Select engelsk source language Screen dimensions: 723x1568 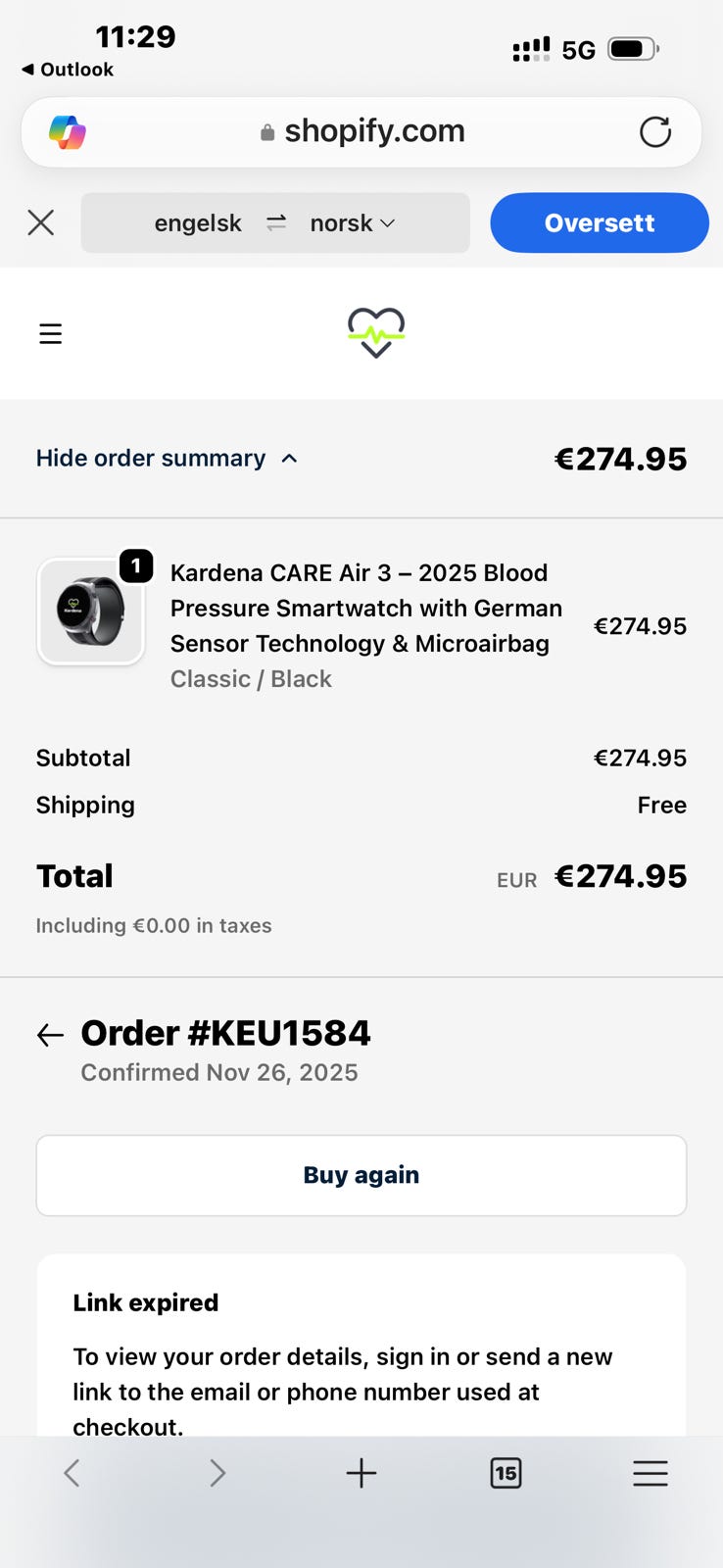click(x=198, y=223)
